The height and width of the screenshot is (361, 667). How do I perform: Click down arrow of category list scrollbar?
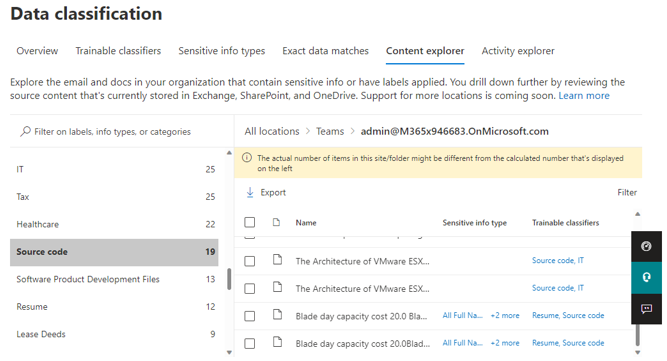(x=229, y=352)
